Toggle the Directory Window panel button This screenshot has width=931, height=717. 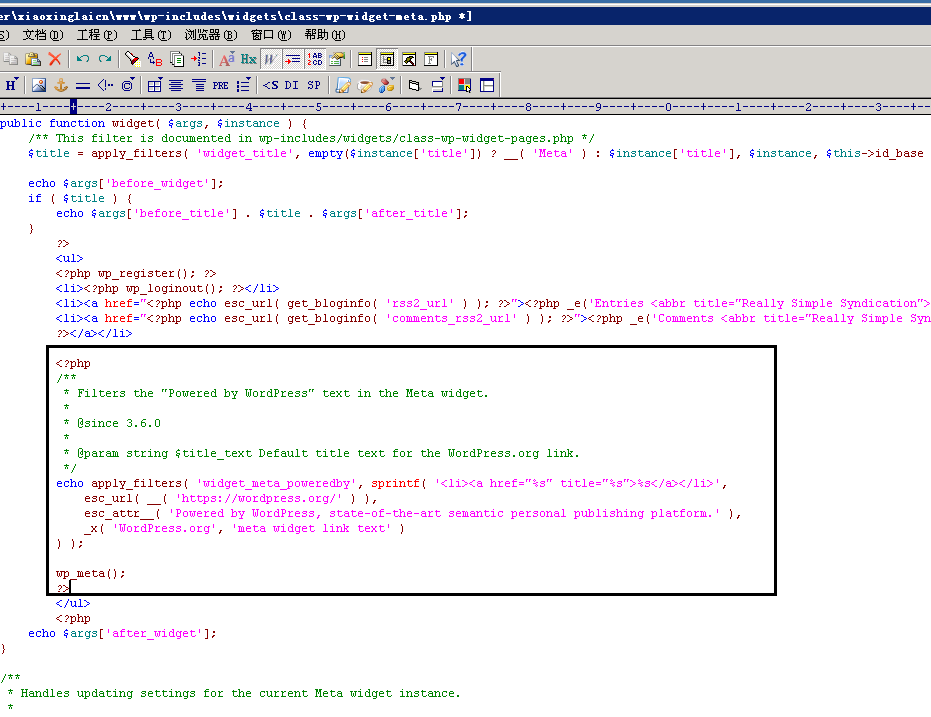(387, 59)
